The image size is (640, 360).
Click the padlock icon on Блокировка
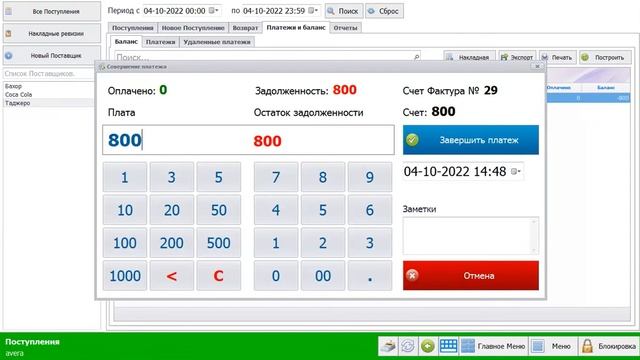(587, 346)
